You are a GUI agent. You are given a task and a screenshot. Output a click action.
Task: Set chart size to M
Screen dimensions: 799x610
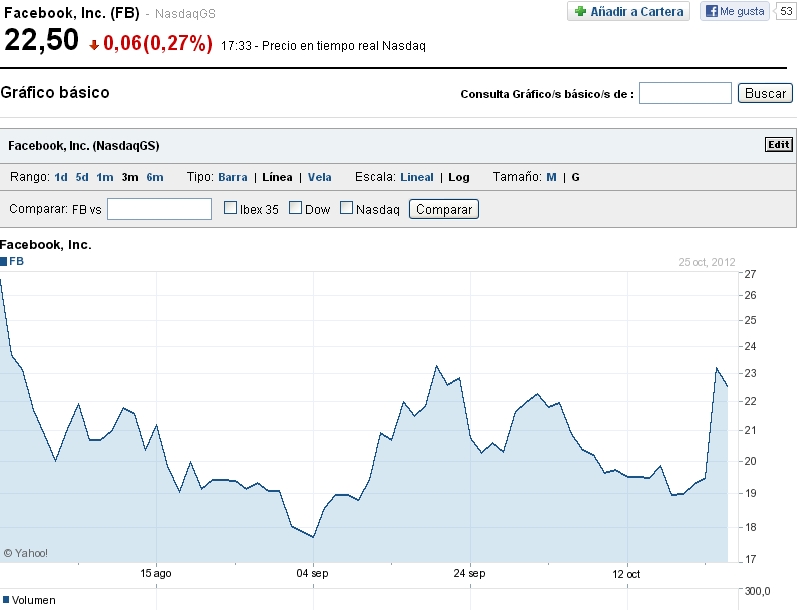[551, 177]
